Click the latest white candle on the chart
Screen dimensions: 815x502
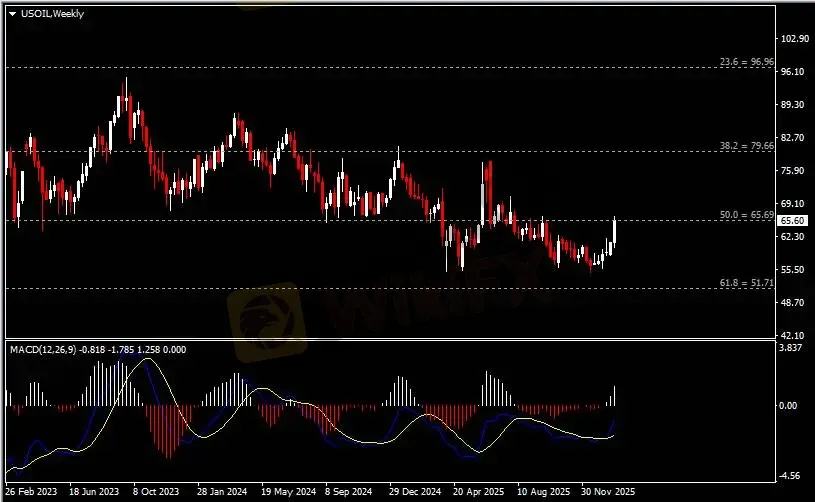[613, 230]
